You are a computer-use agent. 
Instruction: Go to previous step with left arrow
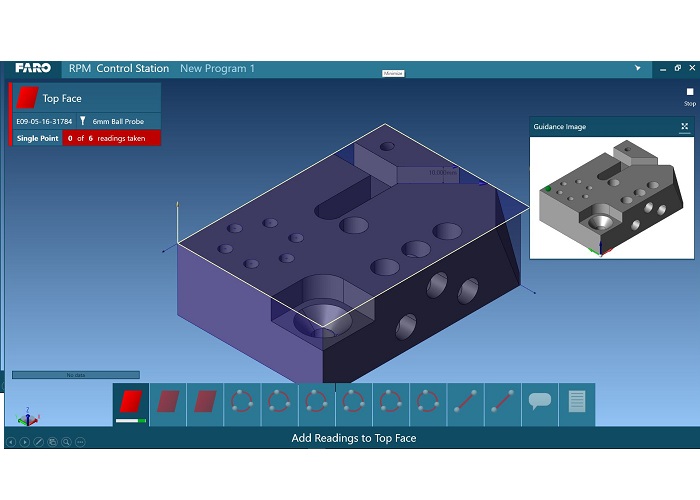[x=11, y=442]
